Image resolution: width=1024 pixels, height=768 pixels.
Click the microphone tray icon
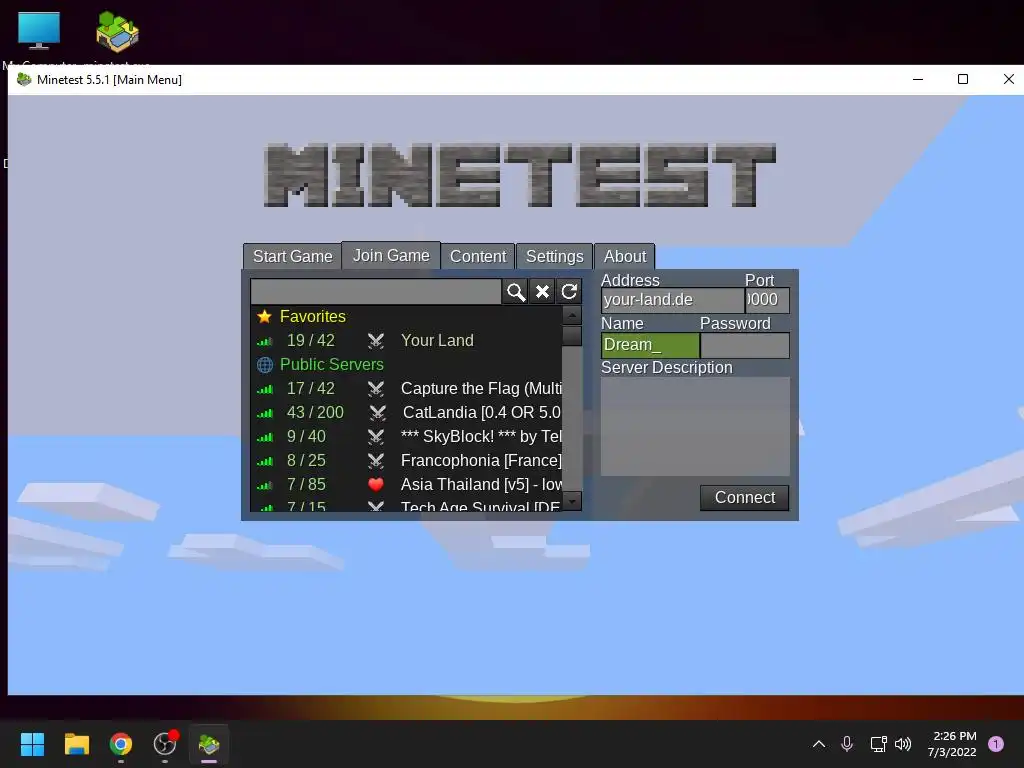pyautogui.click(x=847, y=744)
